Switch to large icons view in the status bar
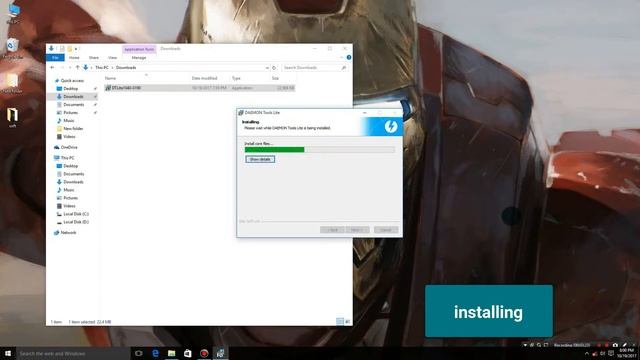 tap(348, 322)
